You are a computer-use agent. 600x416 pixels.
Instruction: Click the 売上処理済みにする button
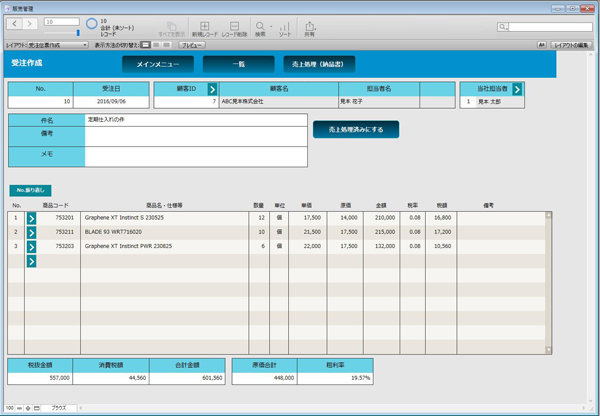pyautogui.click(x=356, y=129)
